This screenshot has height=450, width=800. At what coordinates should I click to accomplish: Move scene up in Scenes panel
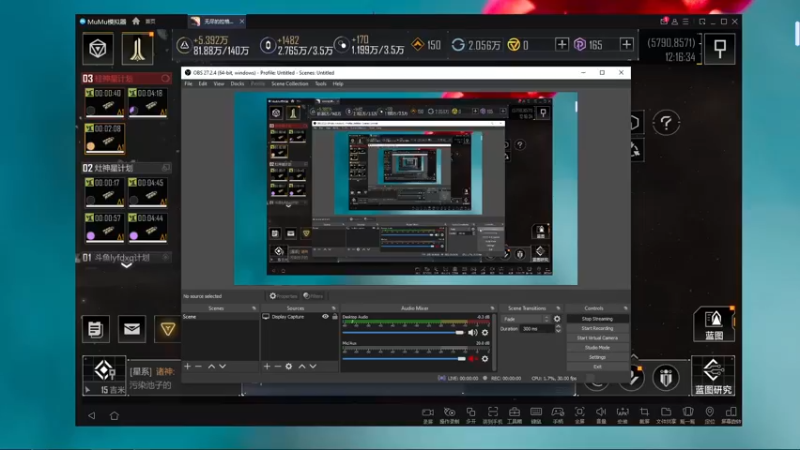[211, 366]
